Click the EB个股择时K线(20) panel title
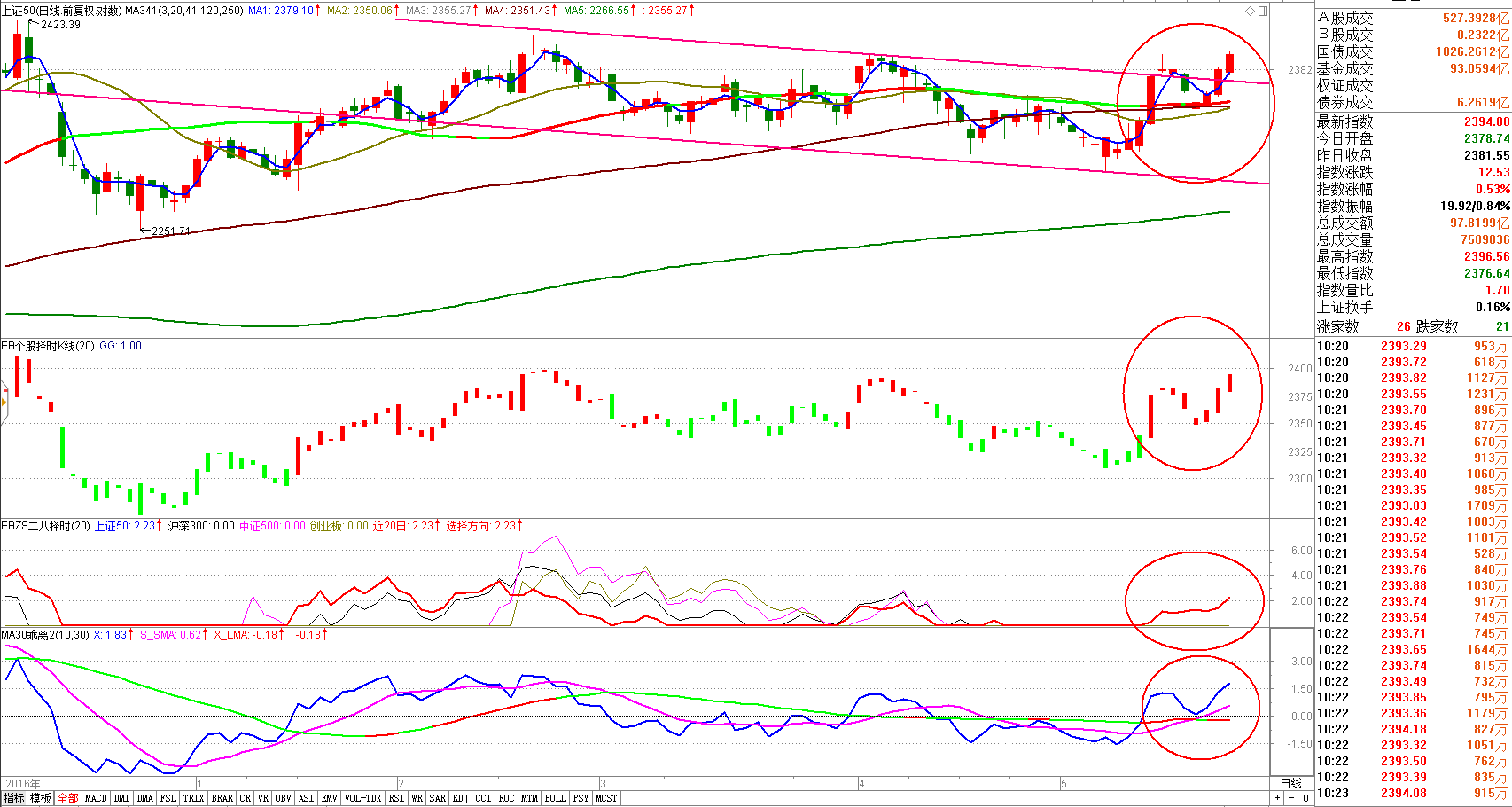 coord(48,346)
